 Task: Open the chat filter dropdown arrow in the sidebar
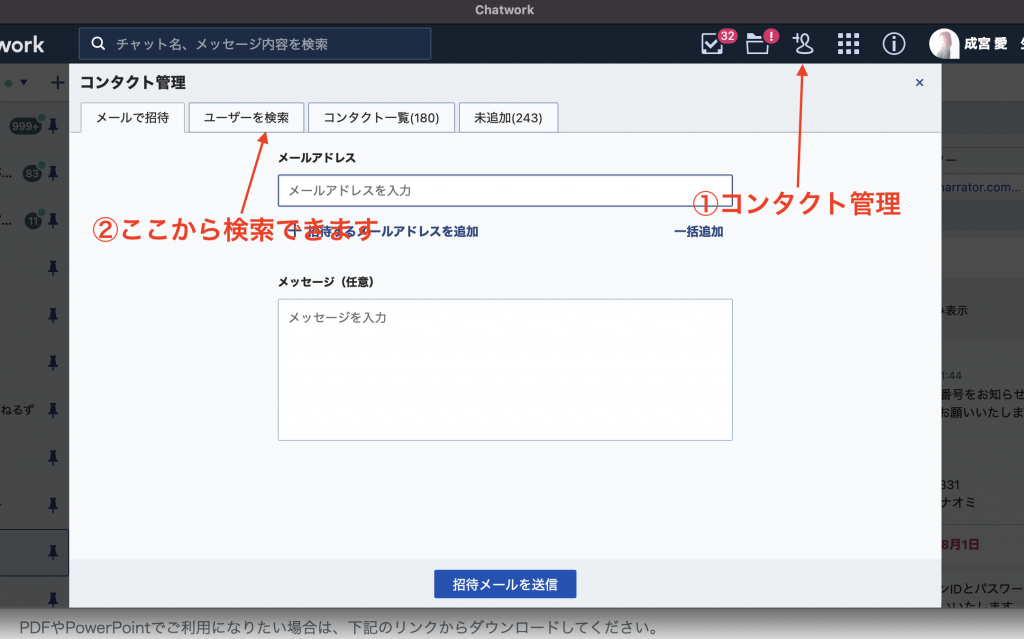coord(24,82)
